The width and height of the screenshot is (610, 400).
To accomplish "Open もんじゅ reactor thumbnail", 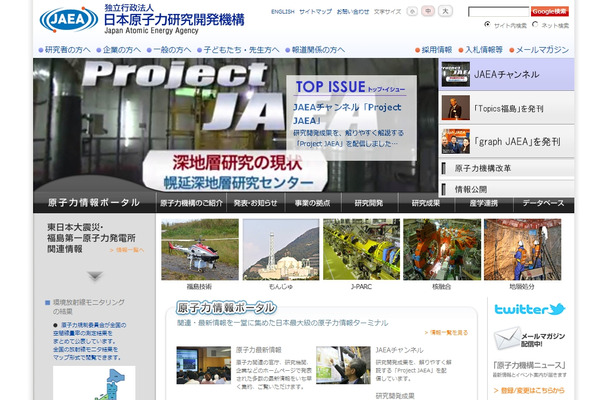I will point(281,249).
